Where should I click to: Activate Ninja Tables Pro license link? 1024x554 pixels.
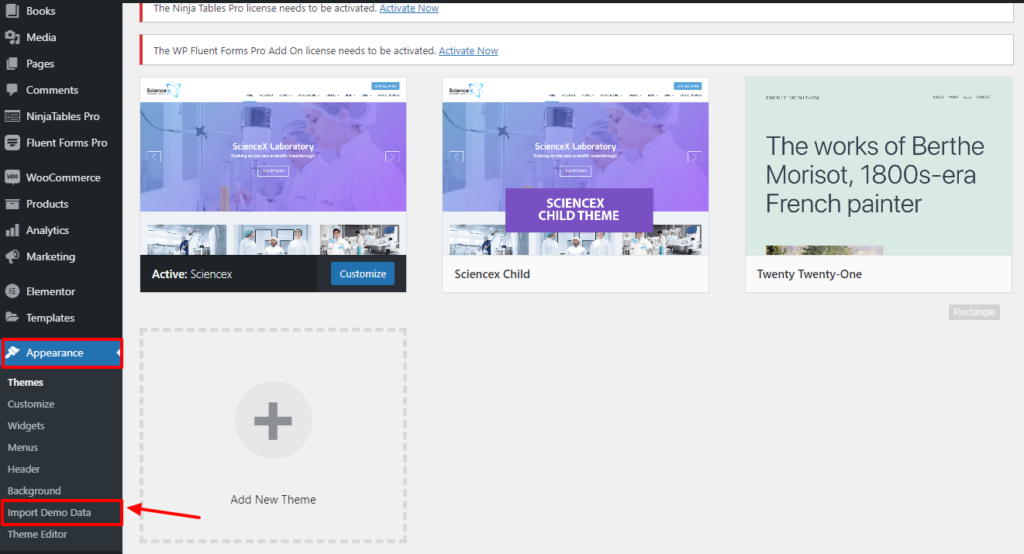[409, 8]
